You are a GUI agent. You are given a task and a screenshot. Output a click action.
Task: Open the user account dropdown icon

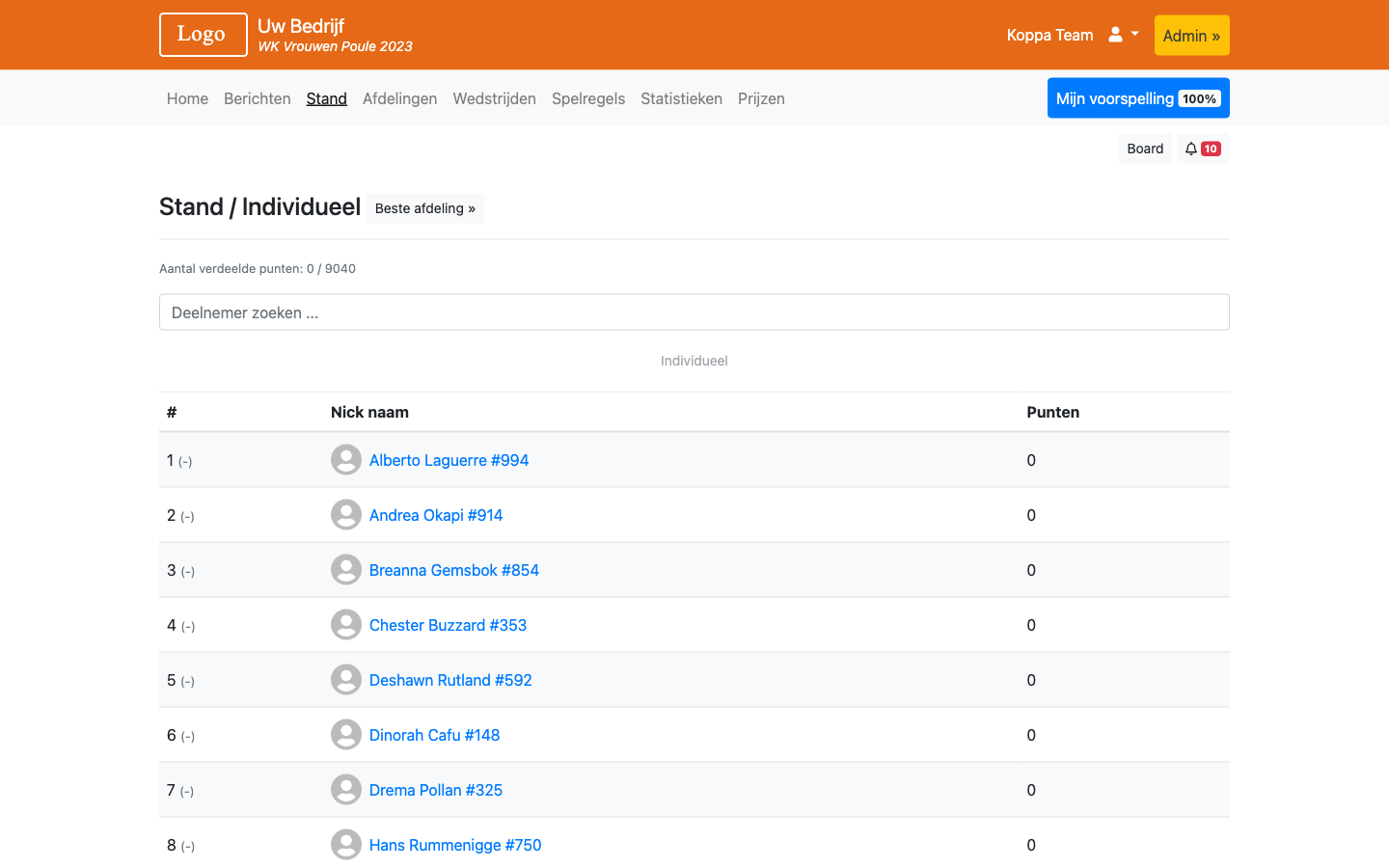pyautogui.click(x=1124, y=35)
